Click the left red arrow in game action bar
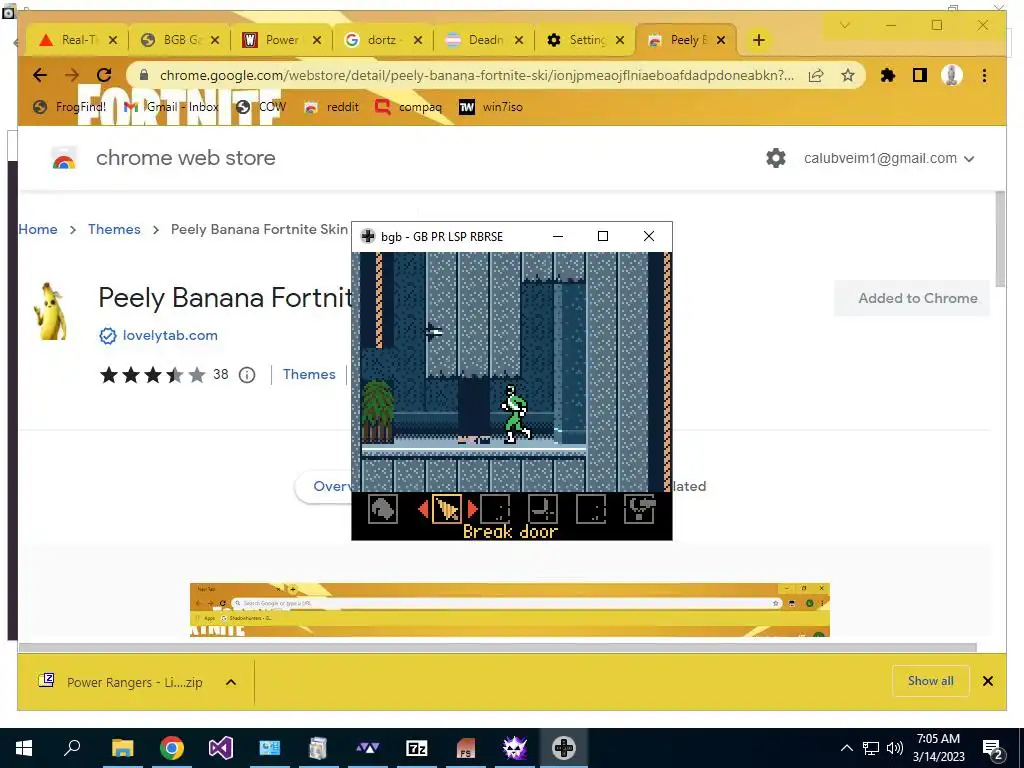 (x=423, y=509)
